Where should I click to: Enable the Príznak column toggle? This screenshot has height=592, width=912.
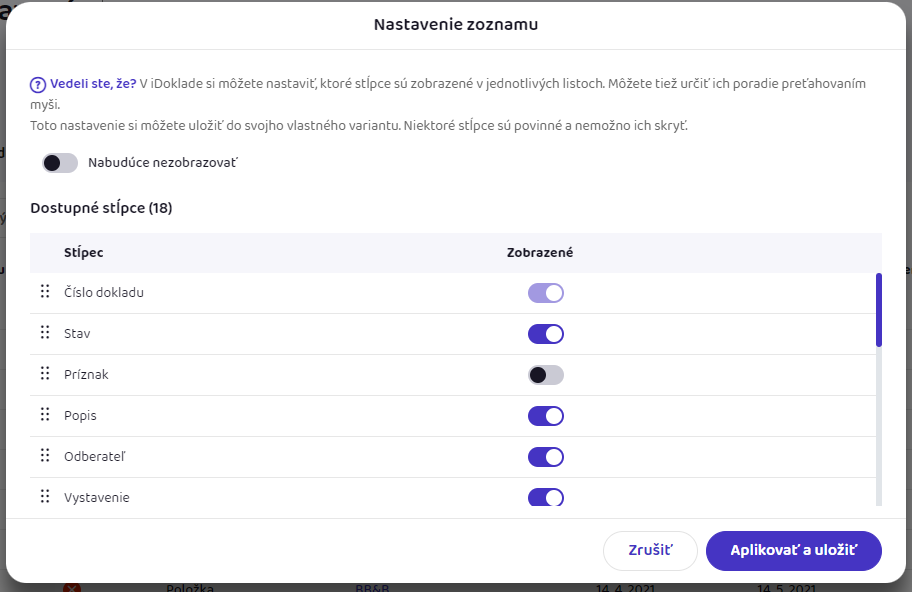point(546,375)
